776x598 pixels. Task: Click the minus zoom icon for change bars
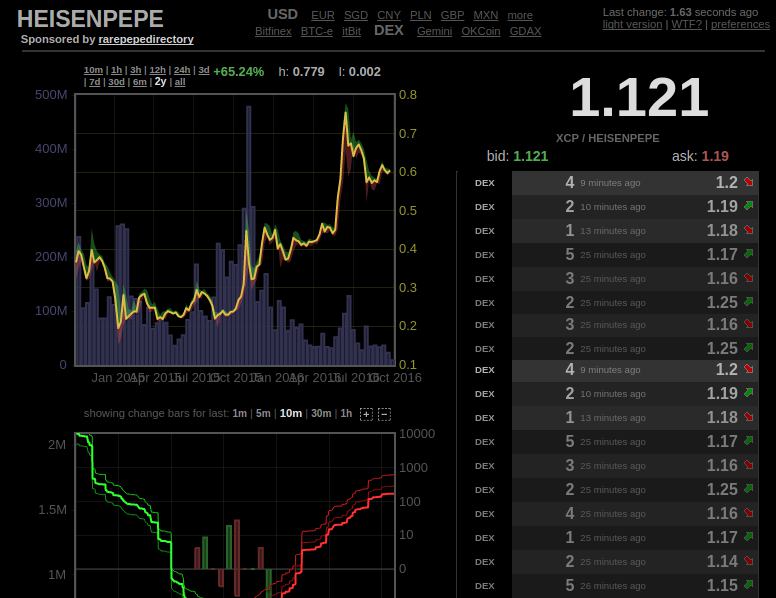(x=384, y=414)
